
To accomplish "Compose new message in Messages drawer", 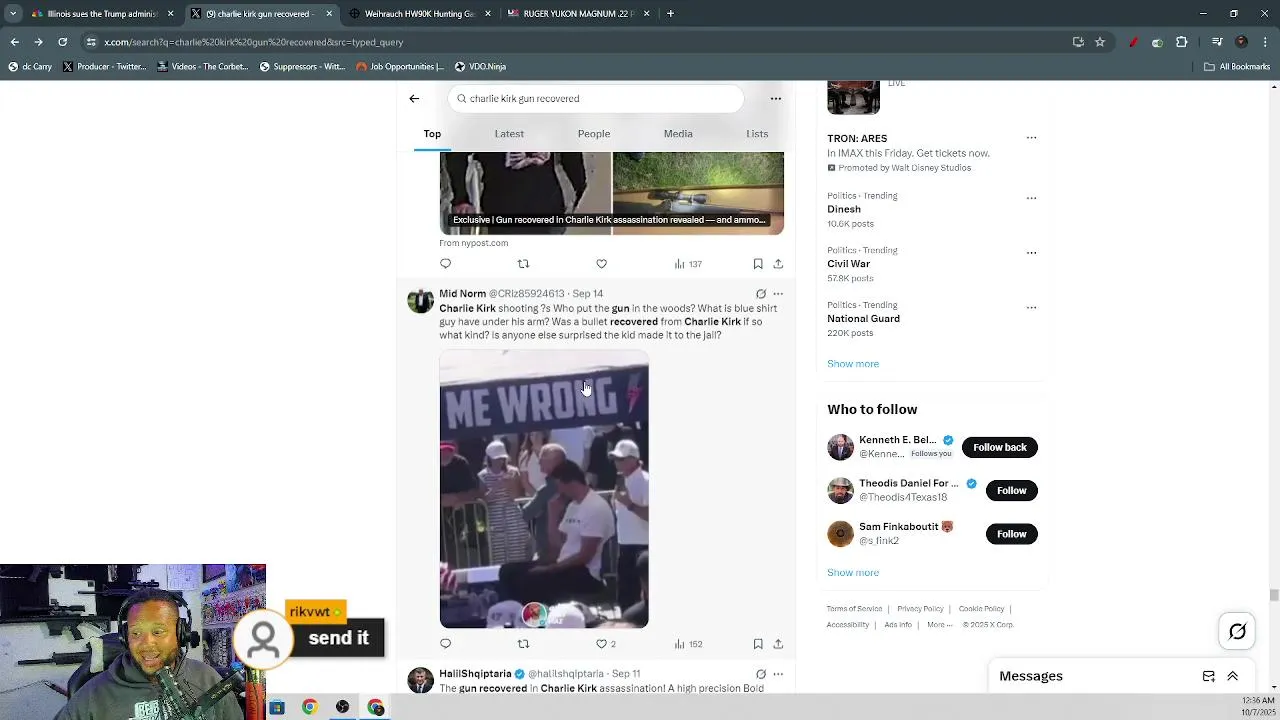I will tap(1209, 676).
